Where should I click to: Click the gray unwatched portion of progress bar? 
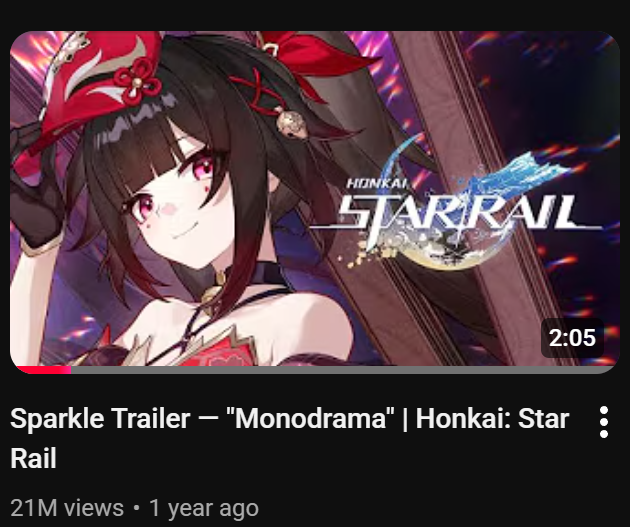click(x=342, y=370)
